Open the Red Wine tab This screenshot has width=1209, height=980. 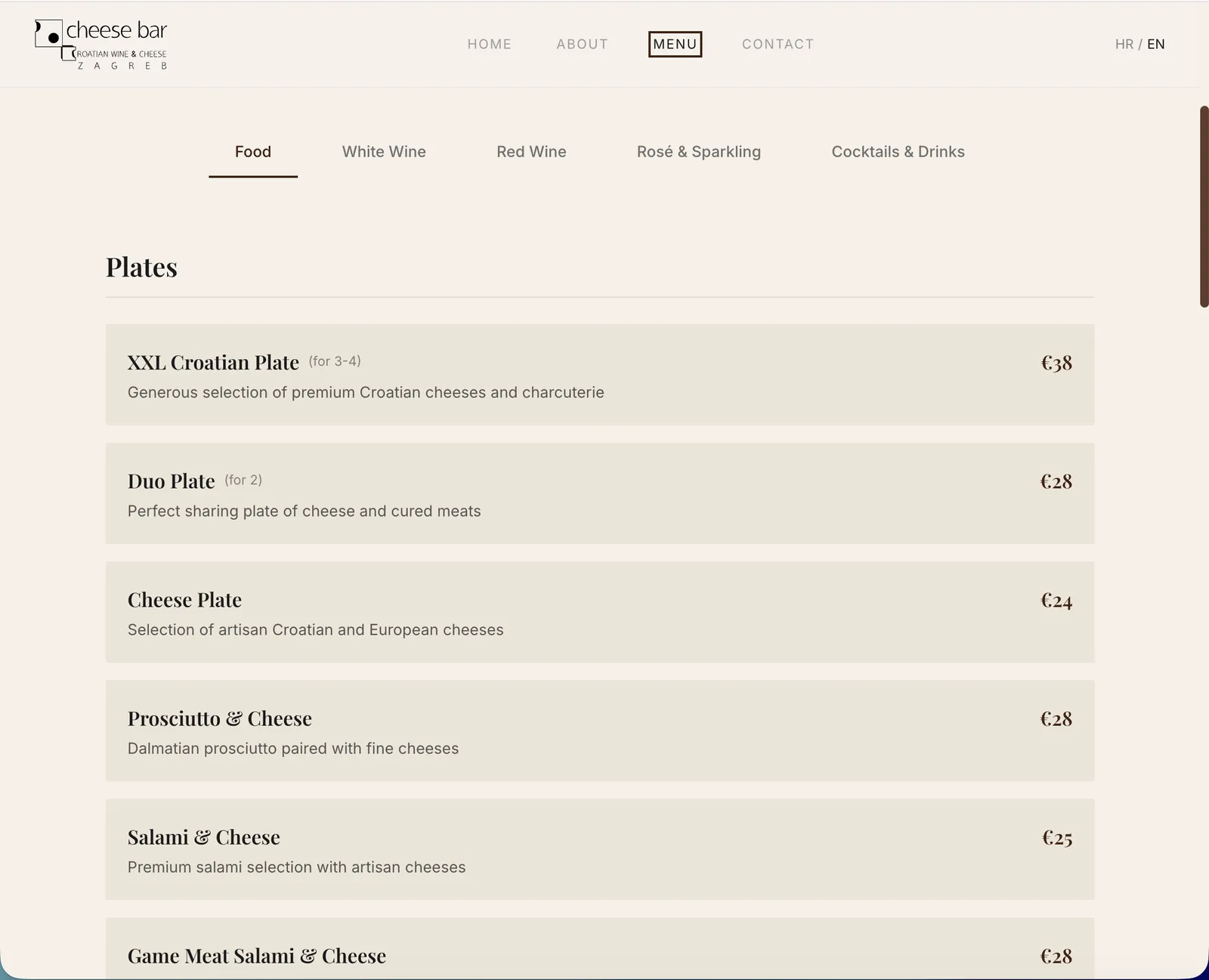coord(531,152)
